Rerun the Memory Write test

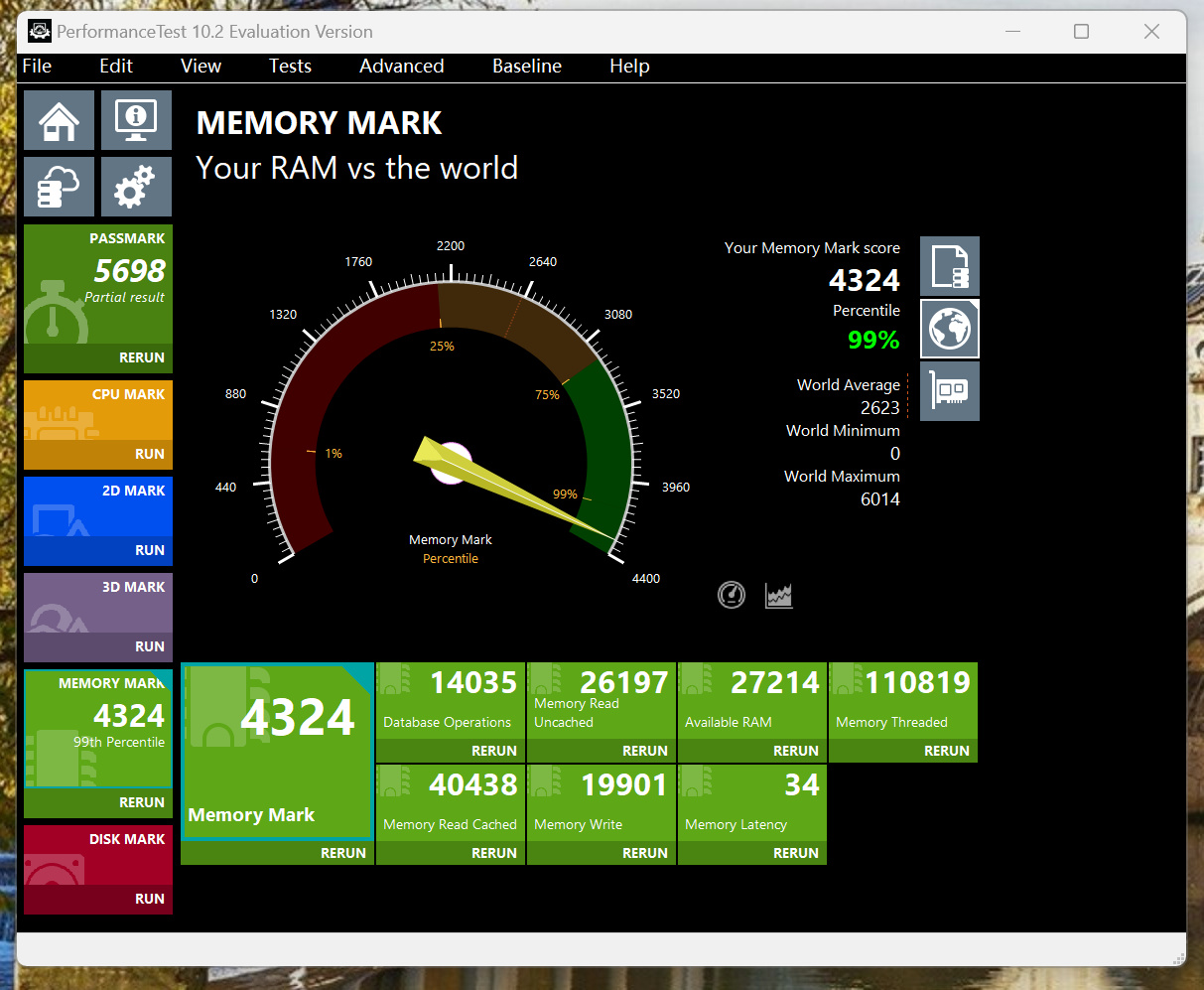(602, 853)
